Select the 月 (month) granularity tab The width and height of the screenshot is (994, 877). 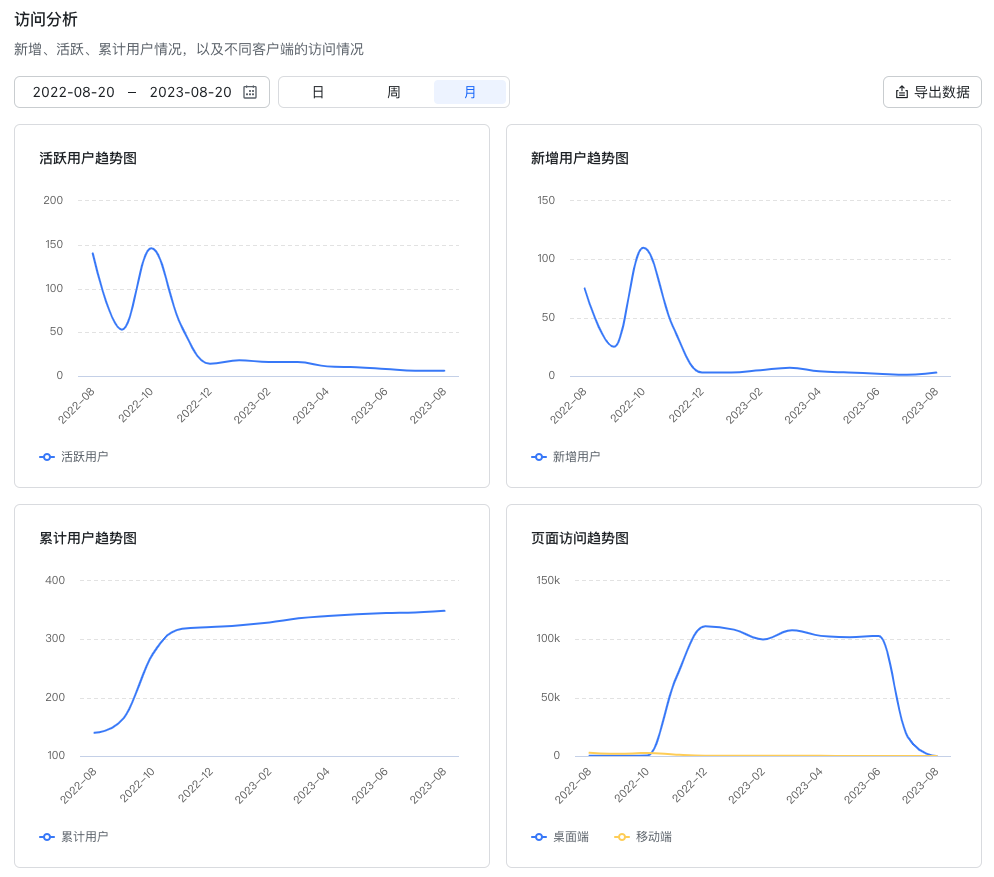[470, 93]
